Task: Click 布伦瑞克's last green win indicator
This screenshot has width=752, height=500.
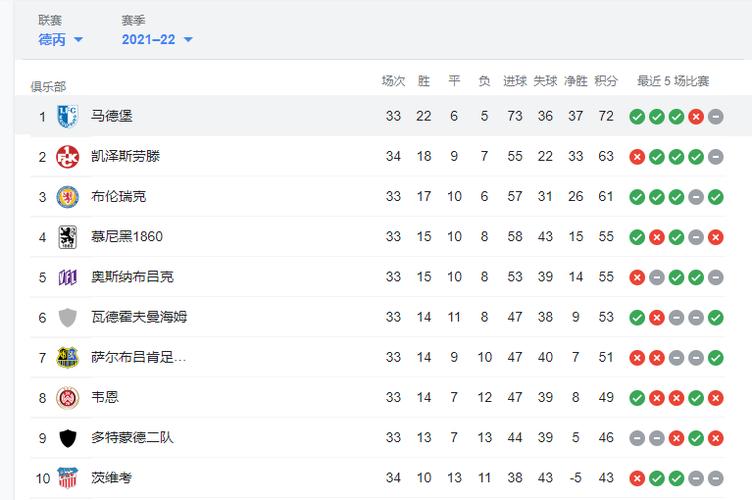Action: (716, 197)
